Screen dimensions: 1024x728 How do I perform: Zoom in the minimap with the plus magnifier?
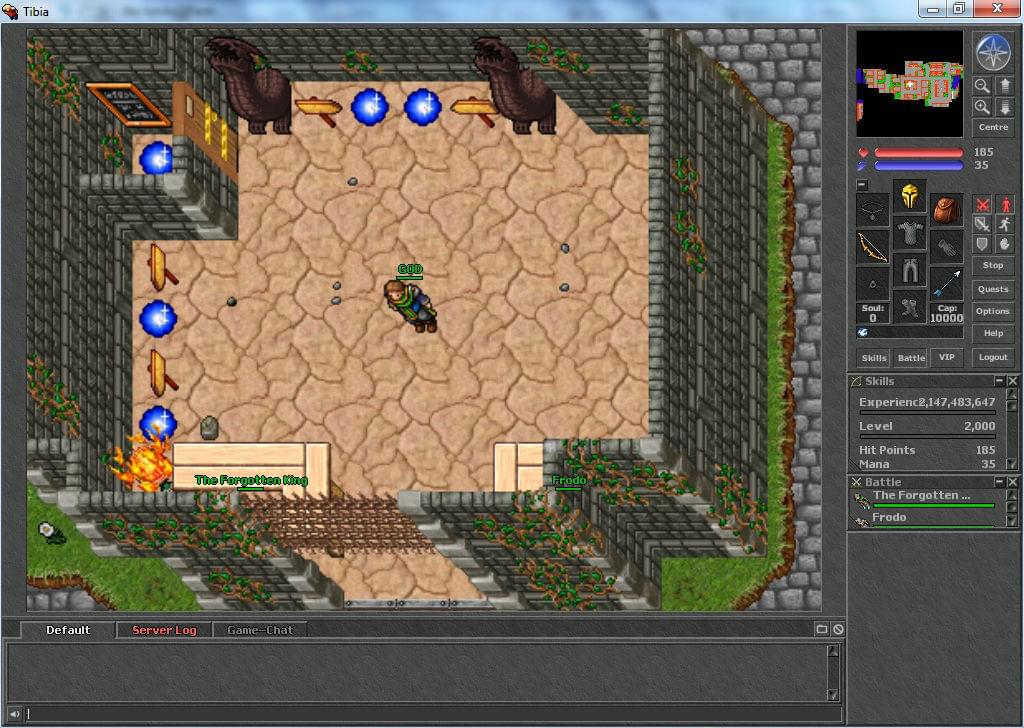click(982, 106)
